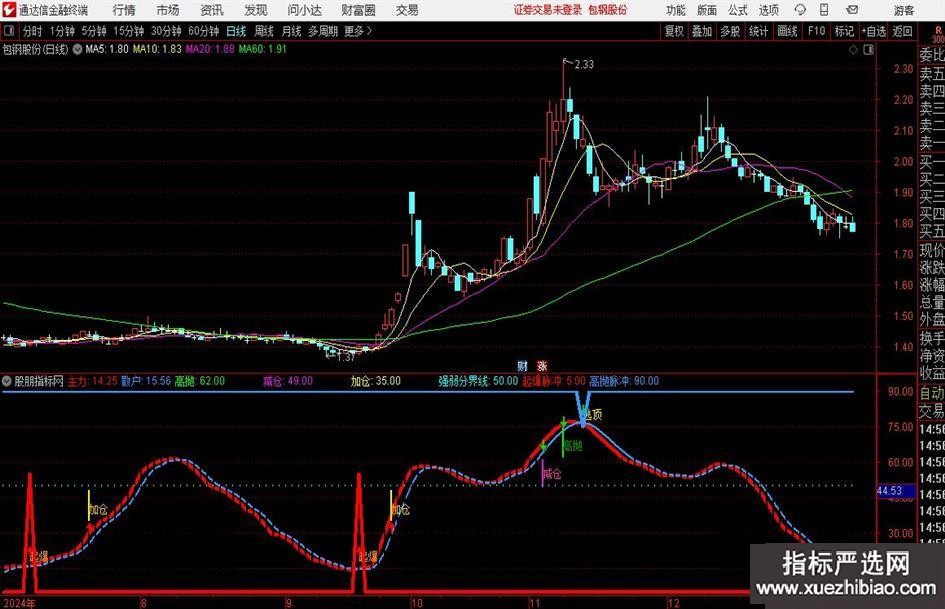This screenshot has height=609, width=945.
Task: Click the 散户: 15.56 indicator value
Action: coord(146,381)
